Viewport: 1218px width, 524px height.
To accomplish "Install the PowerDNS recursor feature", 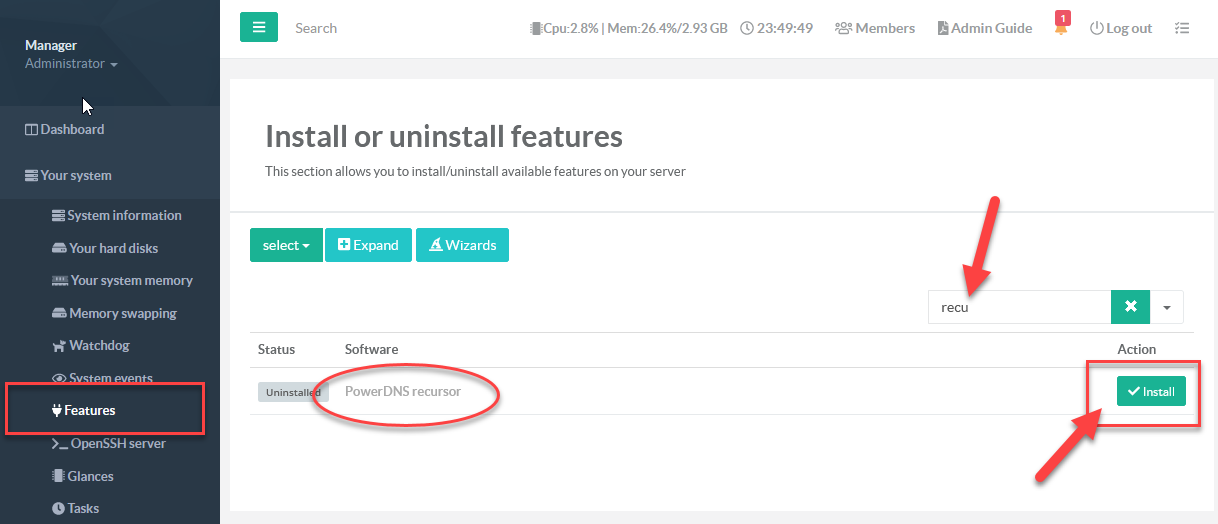I will (1151, 391).
